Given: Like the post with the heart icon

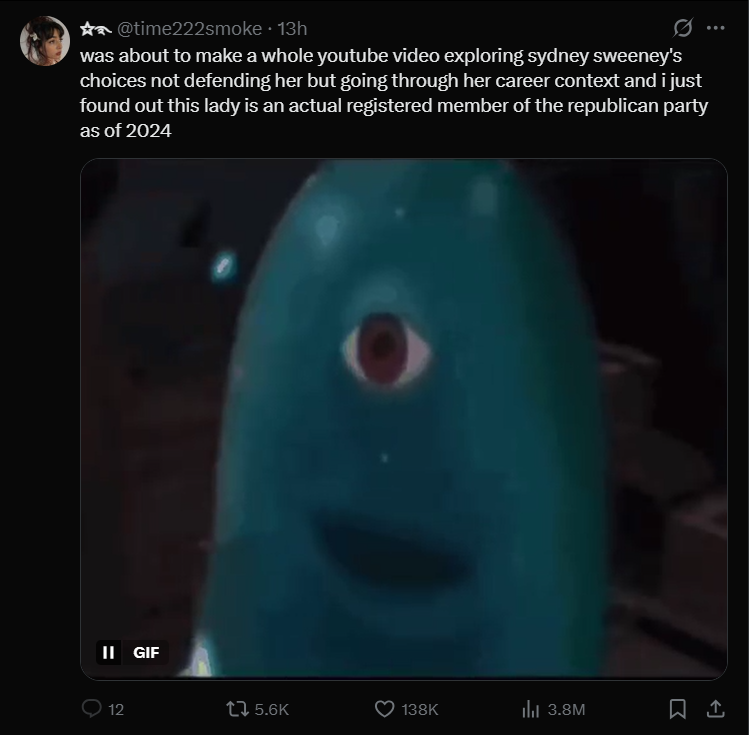Looking at the screenshot, I should coord(385,709).
